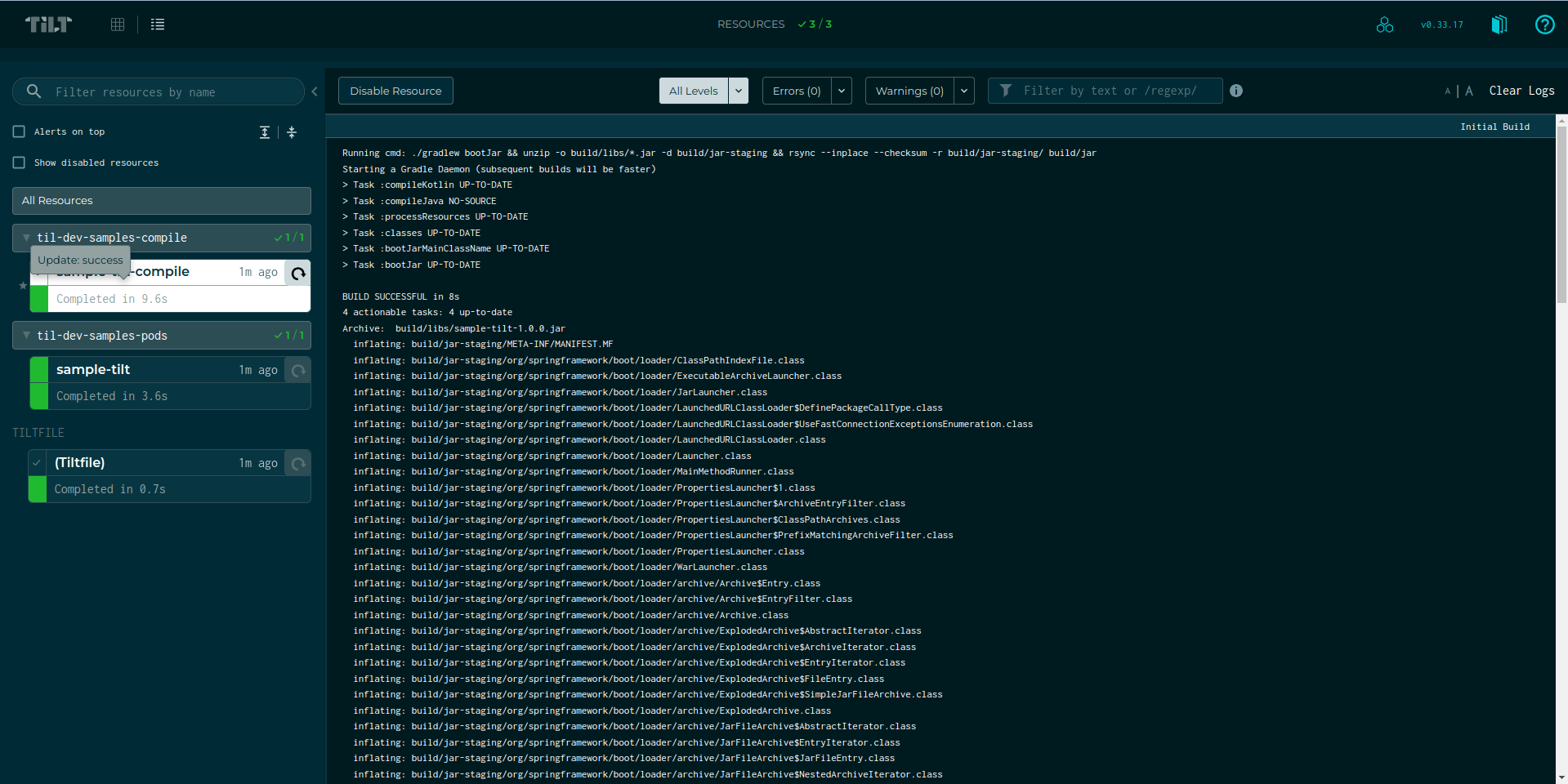Screen dimensions: 1568x784
Task: Click 'Starting a Gradle Daemon' log line
Action: 499,169
